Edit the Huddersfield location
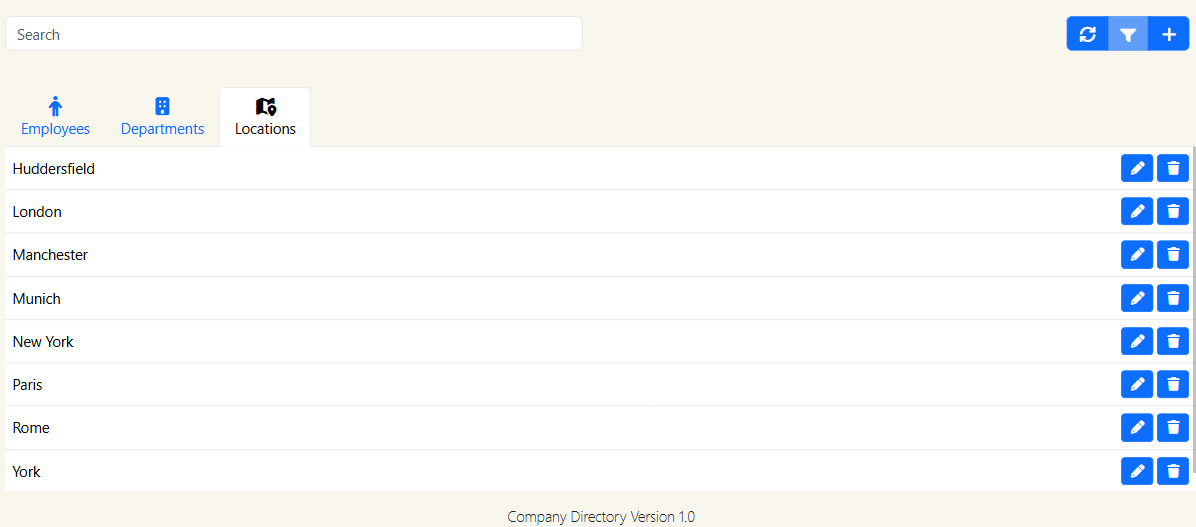 point(1137,169)
